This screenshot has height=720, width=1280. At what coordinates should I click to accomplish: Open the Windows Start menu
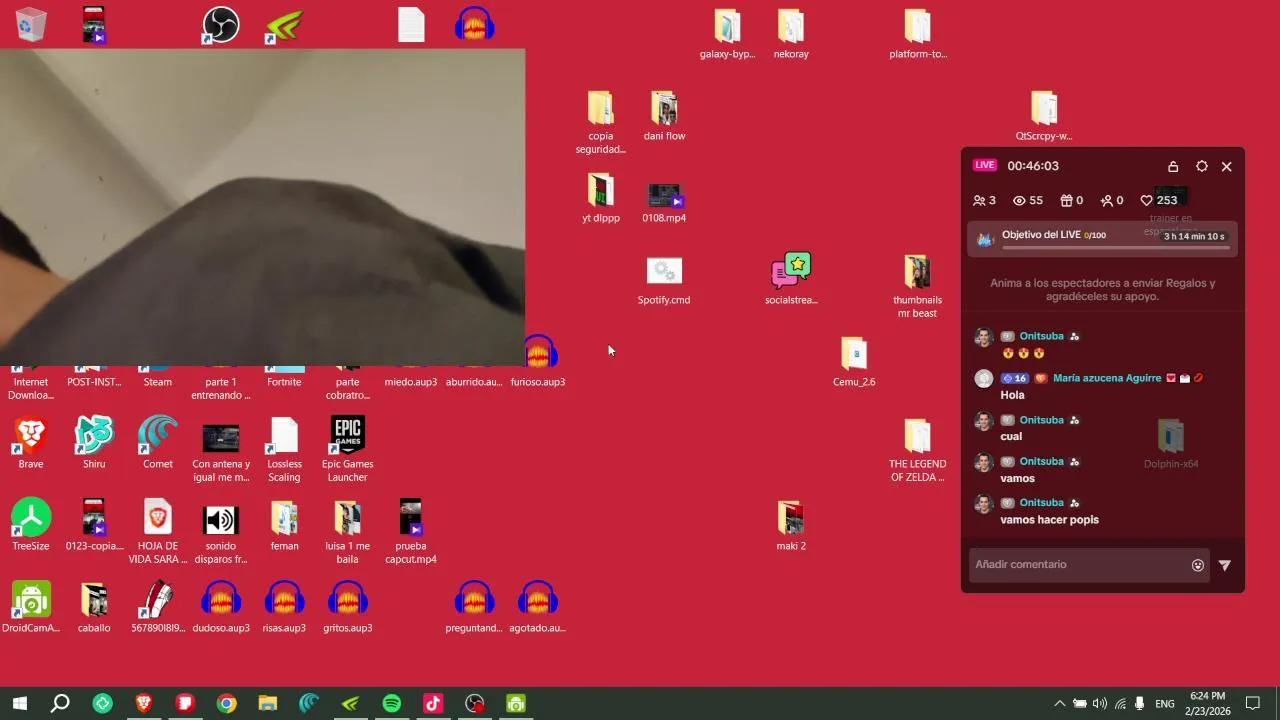click(19, 704)
